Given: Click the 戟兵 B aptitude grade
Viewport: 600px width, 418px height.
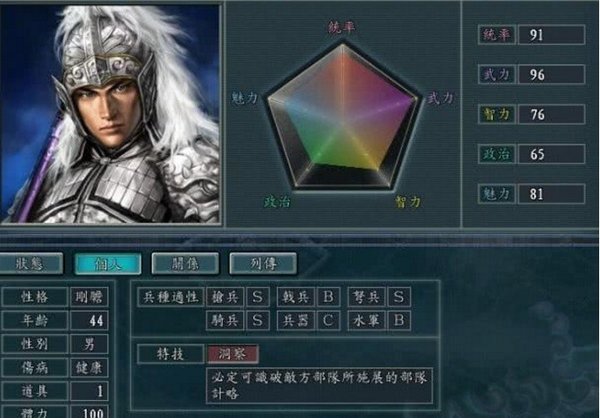Looking at the screenshot, I should coord(328,297).
